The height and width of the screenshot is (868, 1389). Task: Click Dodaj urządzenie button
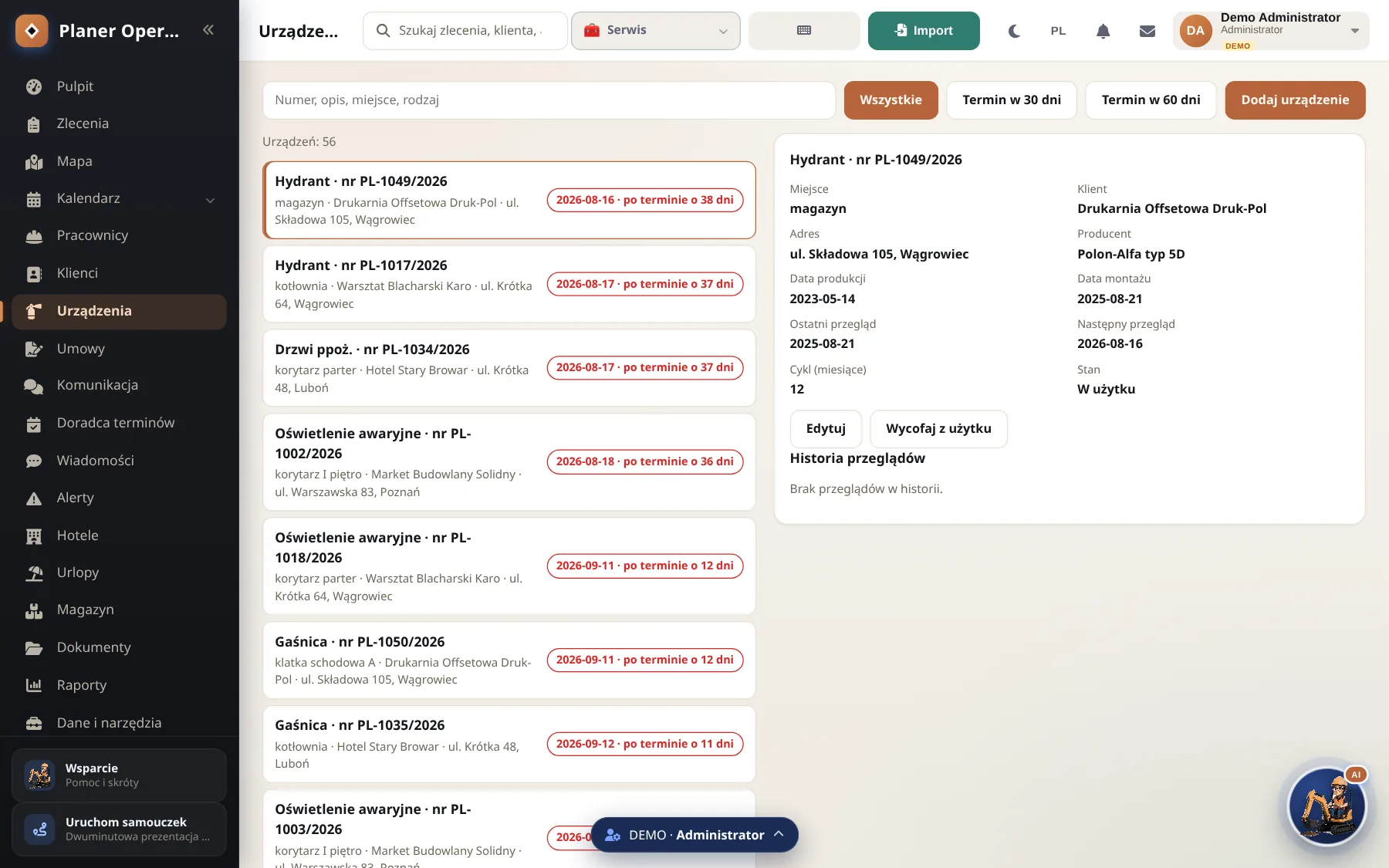(x=1295, y=100)
